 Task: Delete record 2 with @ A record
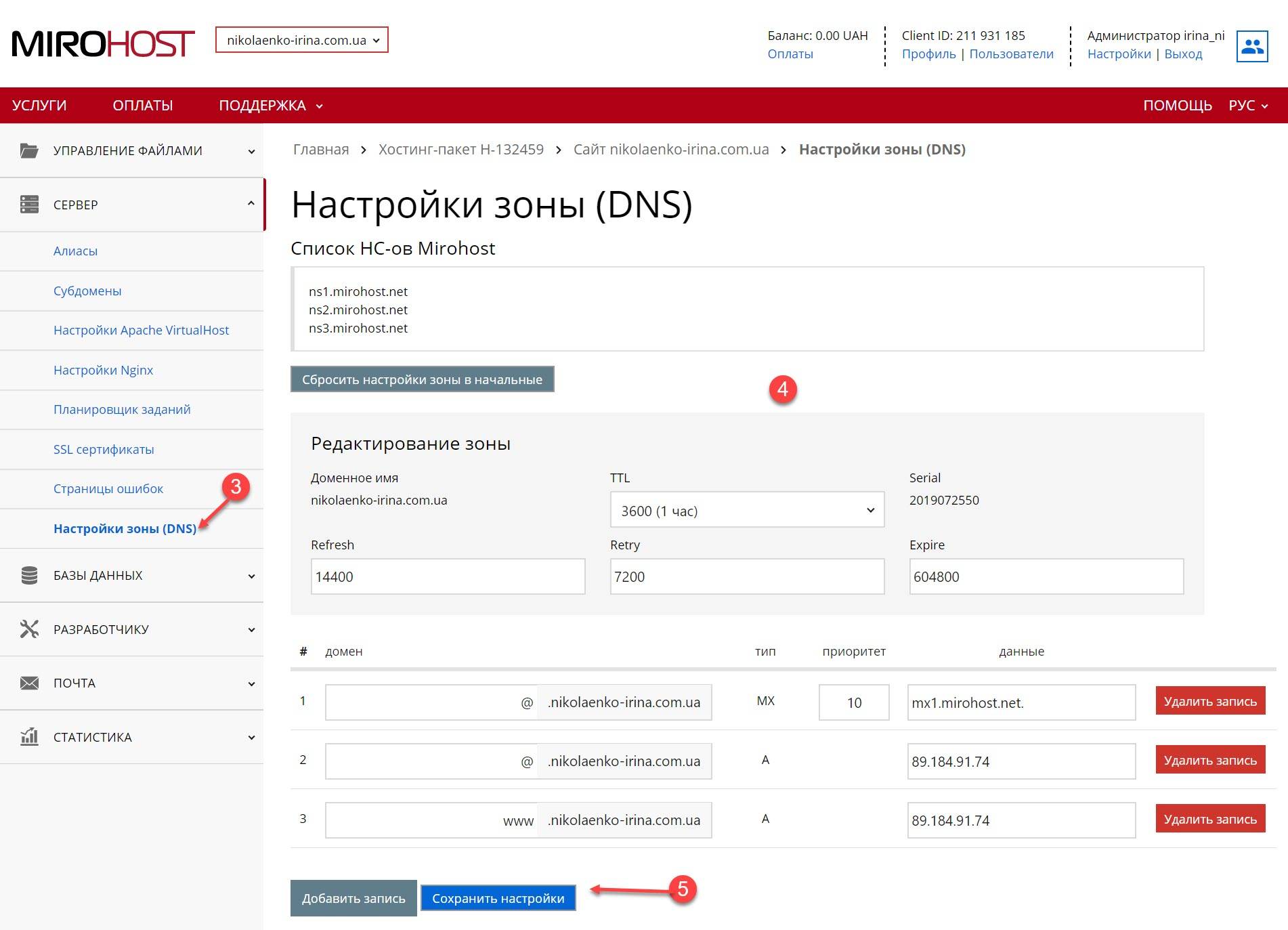click(x=1210, y=760)
